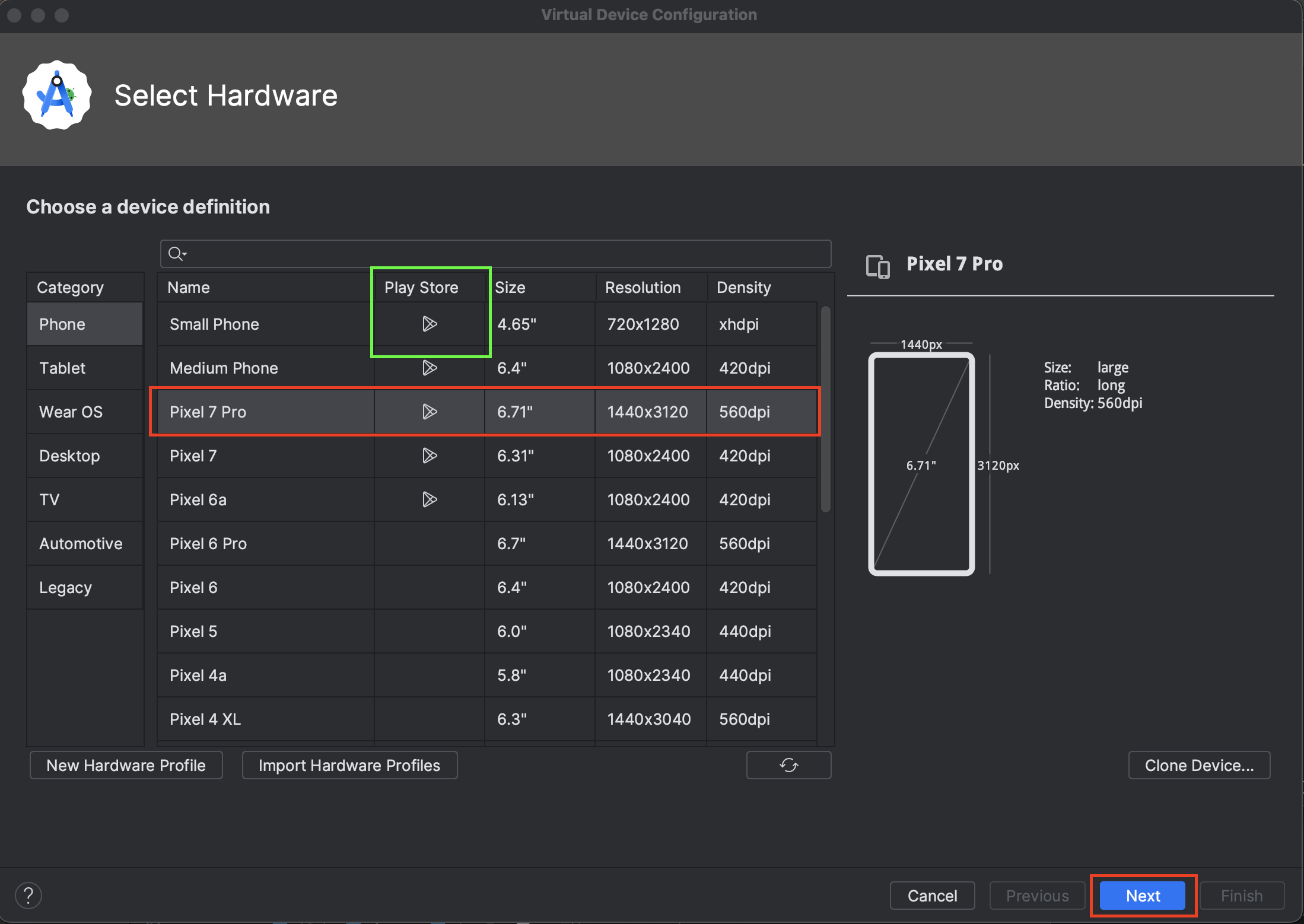The width and height of the screenshot is (1304, 924).
Task: Click the Play Store icon for Medium Phone
Action: (x=430, y=368)
